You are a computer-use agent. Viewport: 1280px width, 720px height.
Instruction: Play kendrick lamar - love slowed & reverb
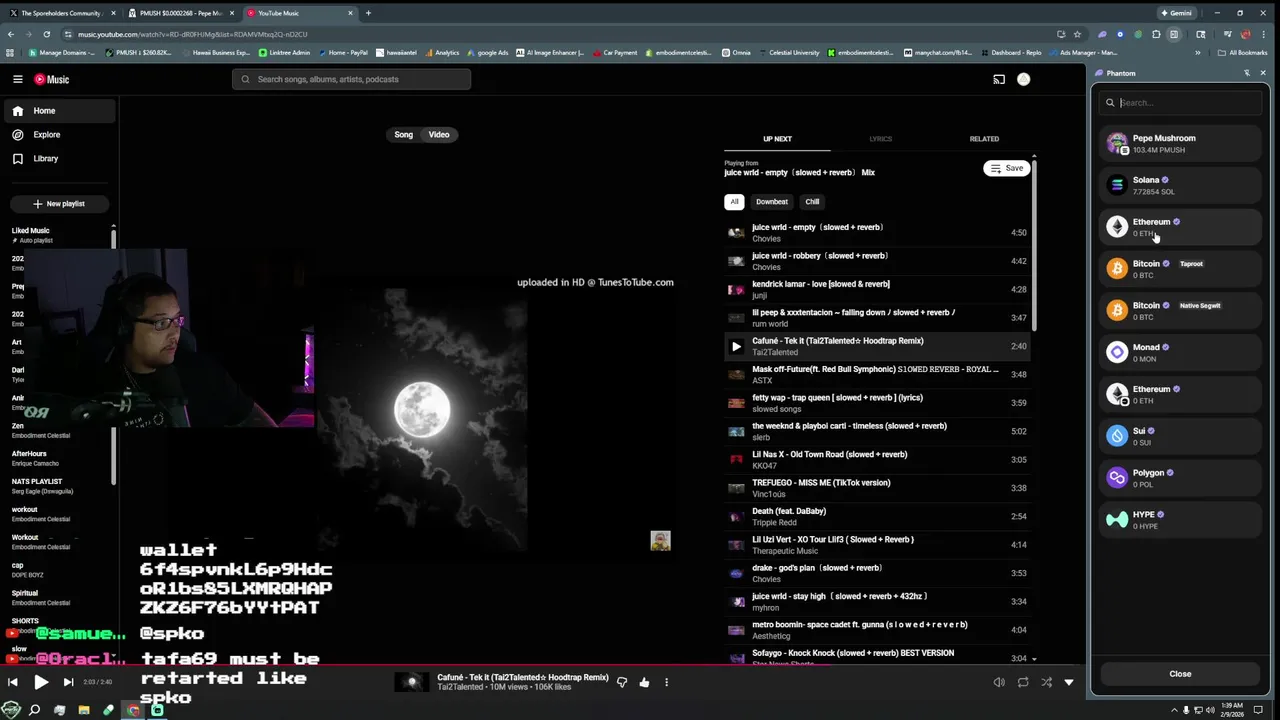[x=876, y=289]
